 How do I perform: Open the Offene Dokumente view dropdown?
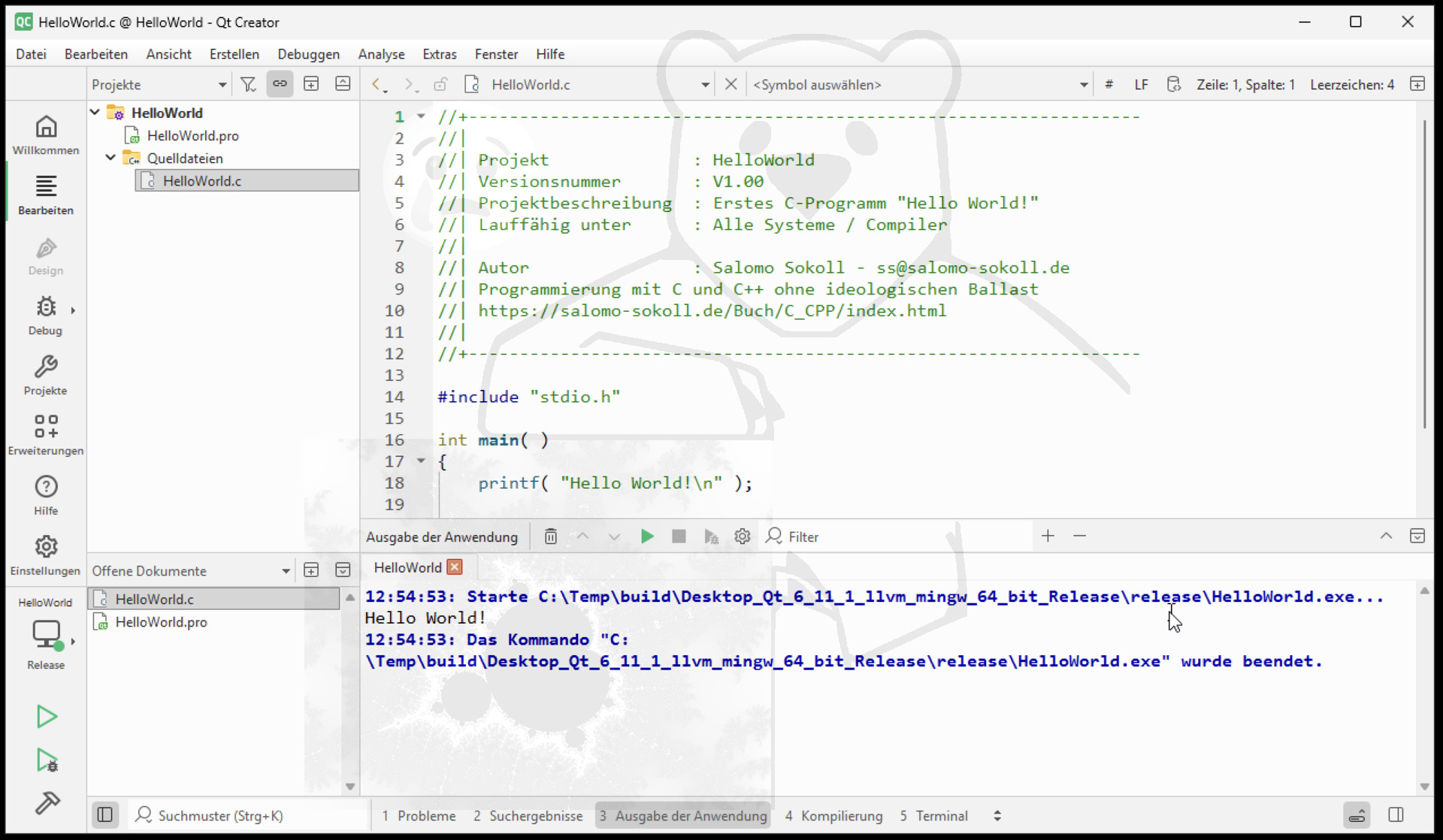coord(191,571)
